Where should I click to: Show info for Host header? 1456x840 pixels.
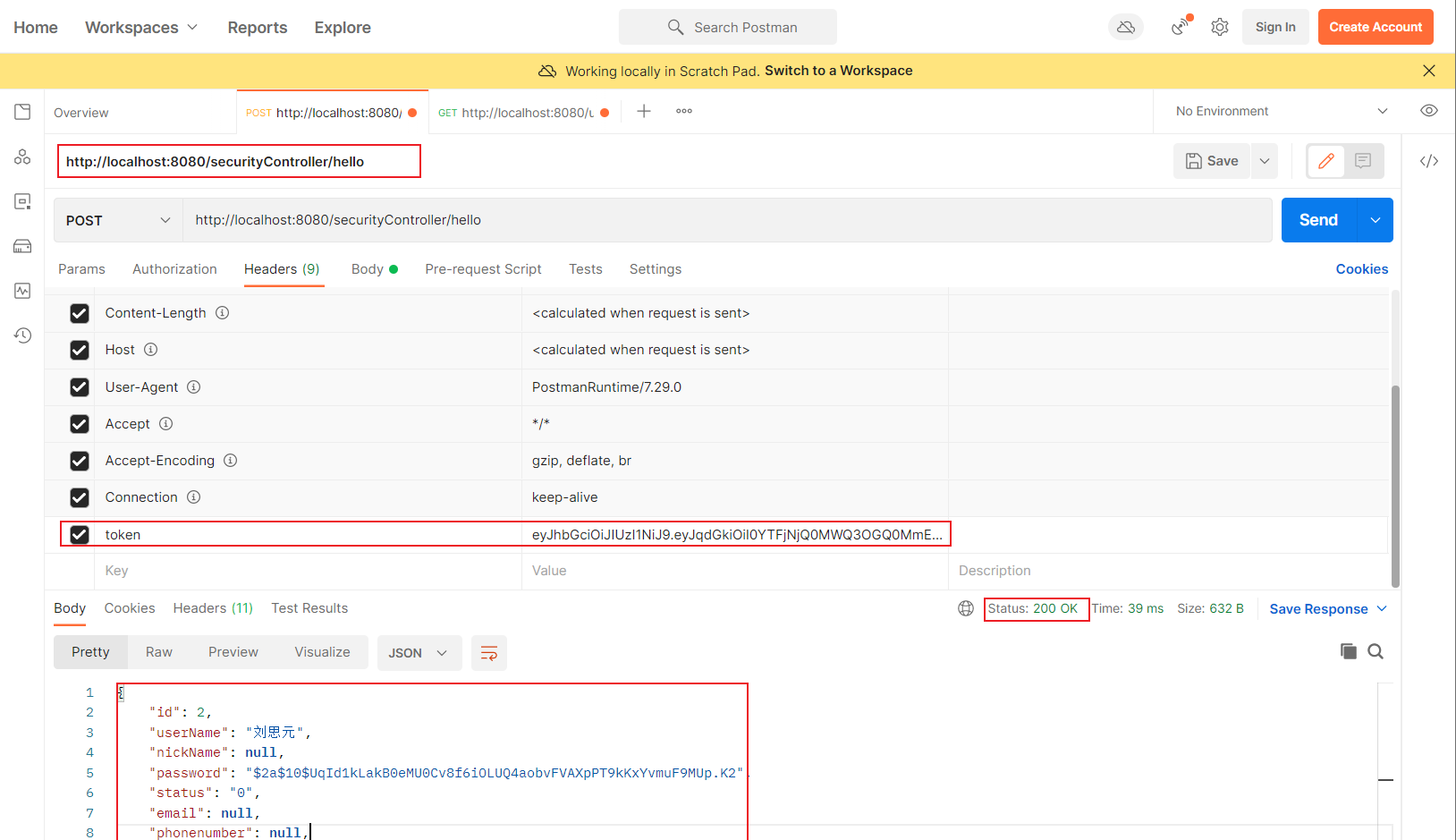point(151,349)
